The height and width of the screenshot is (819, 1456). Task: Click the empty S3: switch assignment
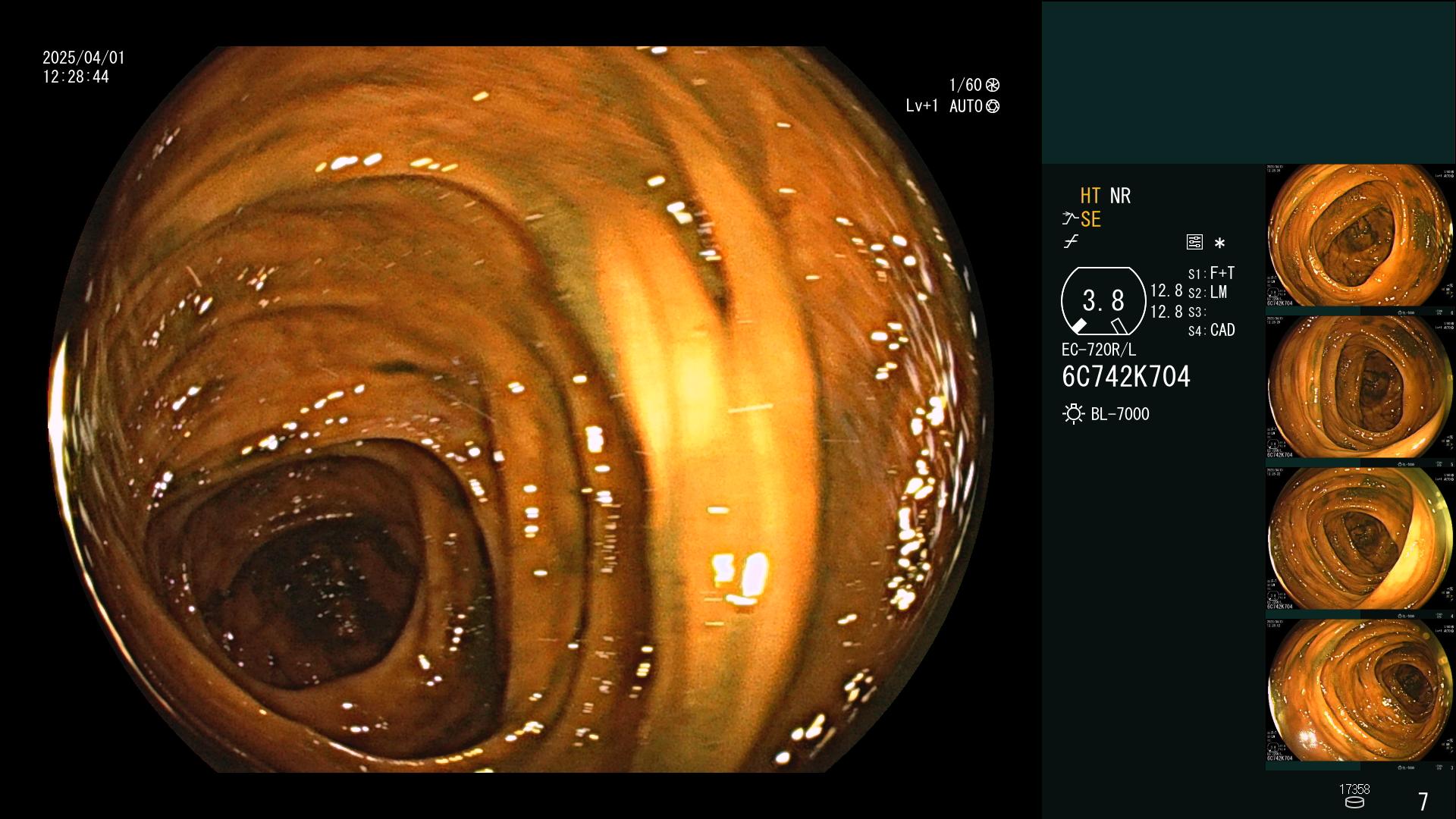1197,312
